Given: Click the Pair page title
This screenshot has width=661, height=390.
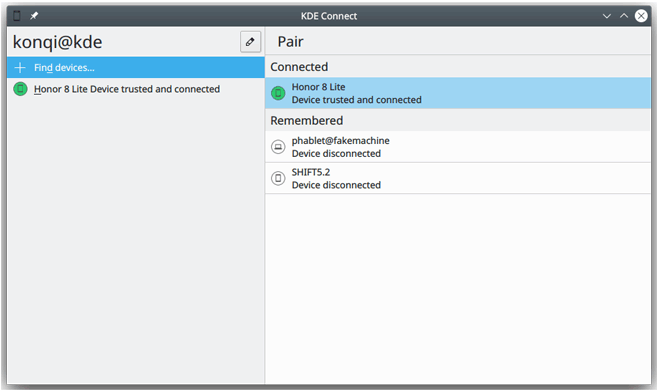Looking at the screenshot, I should [x=290, y=42].
